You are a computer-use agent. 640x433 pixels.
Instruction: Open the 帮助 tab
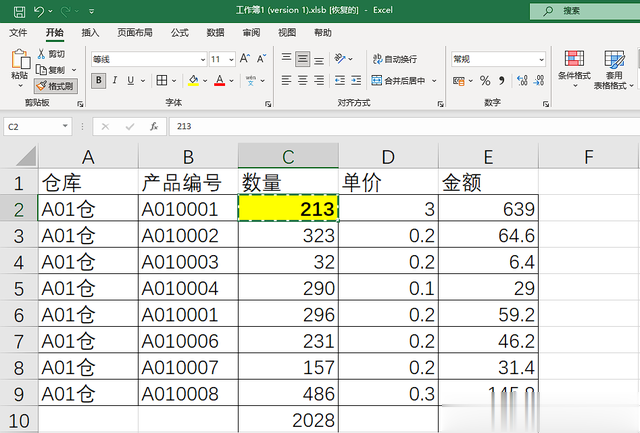coord(322,33)
